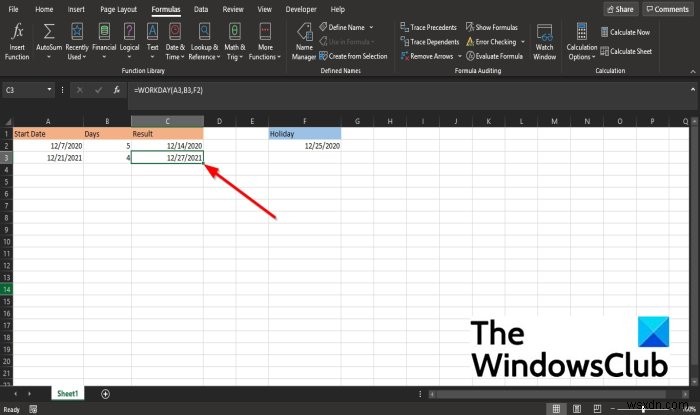Viewport: 700px width, 415px height.
Task: Click Calculate Now
Action: (625, 32)
